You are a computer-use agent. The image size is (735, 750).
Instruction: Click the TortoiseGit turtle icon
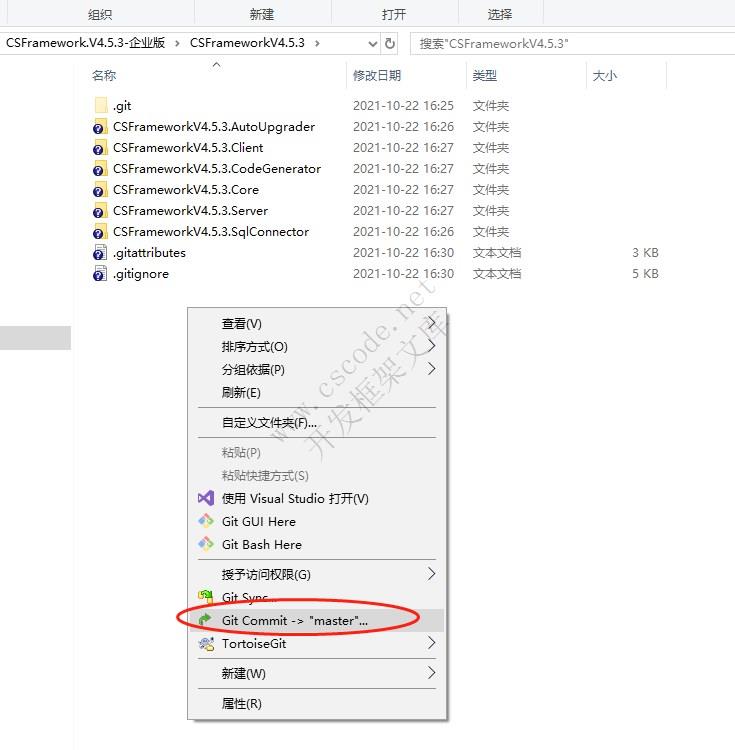click(206, 644)
